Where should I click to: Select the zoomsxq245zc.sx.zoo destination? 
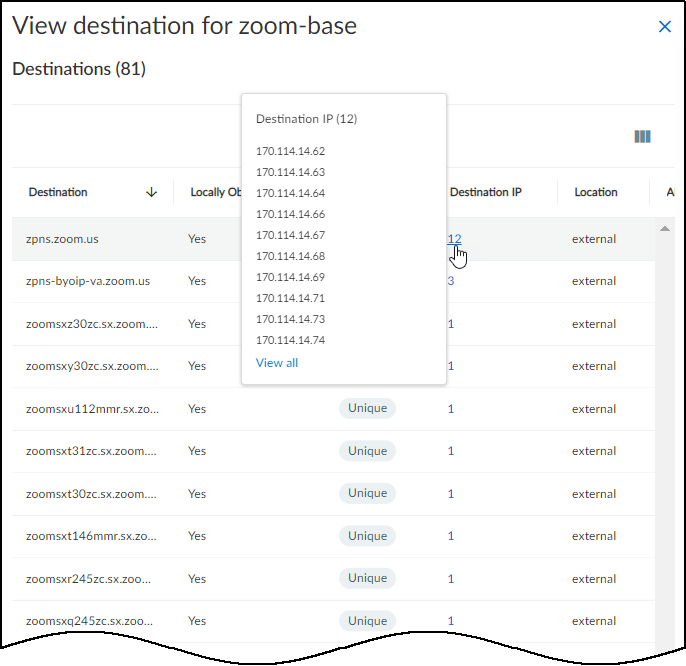tap(89, 620)
